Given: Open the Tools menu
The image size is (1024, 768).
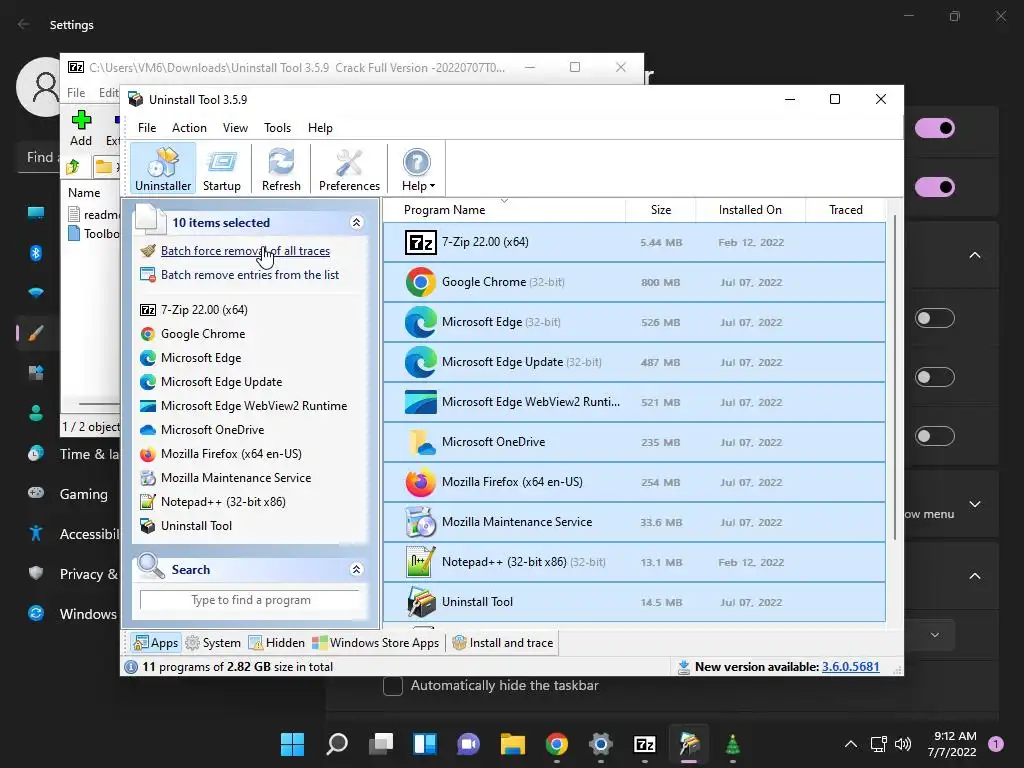Looking at the screenshot, I should coord(278,128).
